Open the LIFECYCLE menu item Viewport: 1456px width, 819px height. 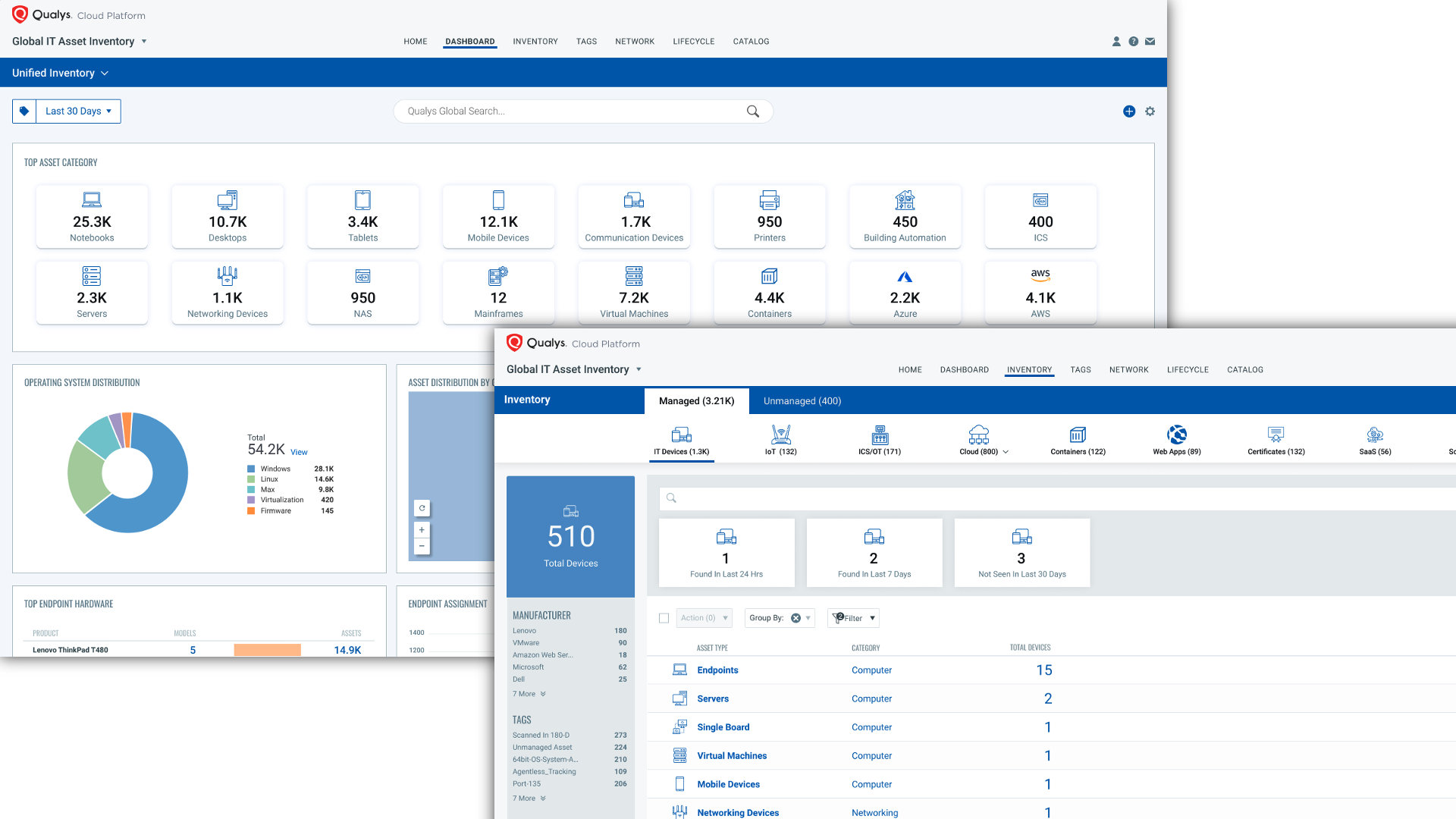(x=1188, y=370)
